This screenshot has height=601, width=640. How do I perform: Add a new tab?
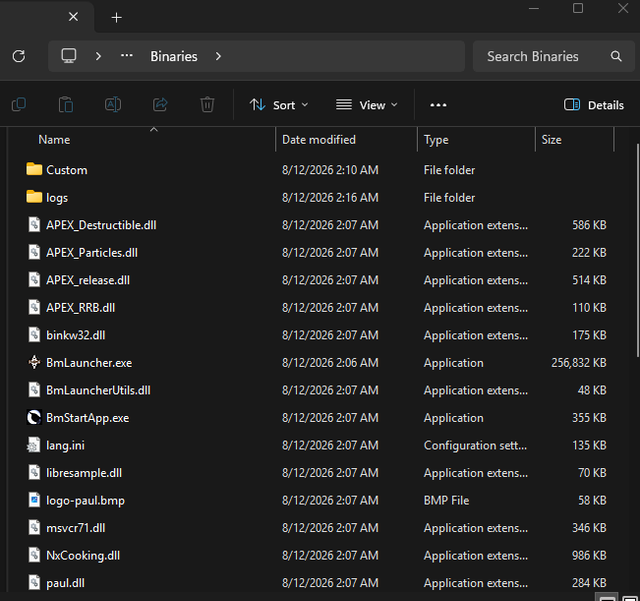click(116, 18)
